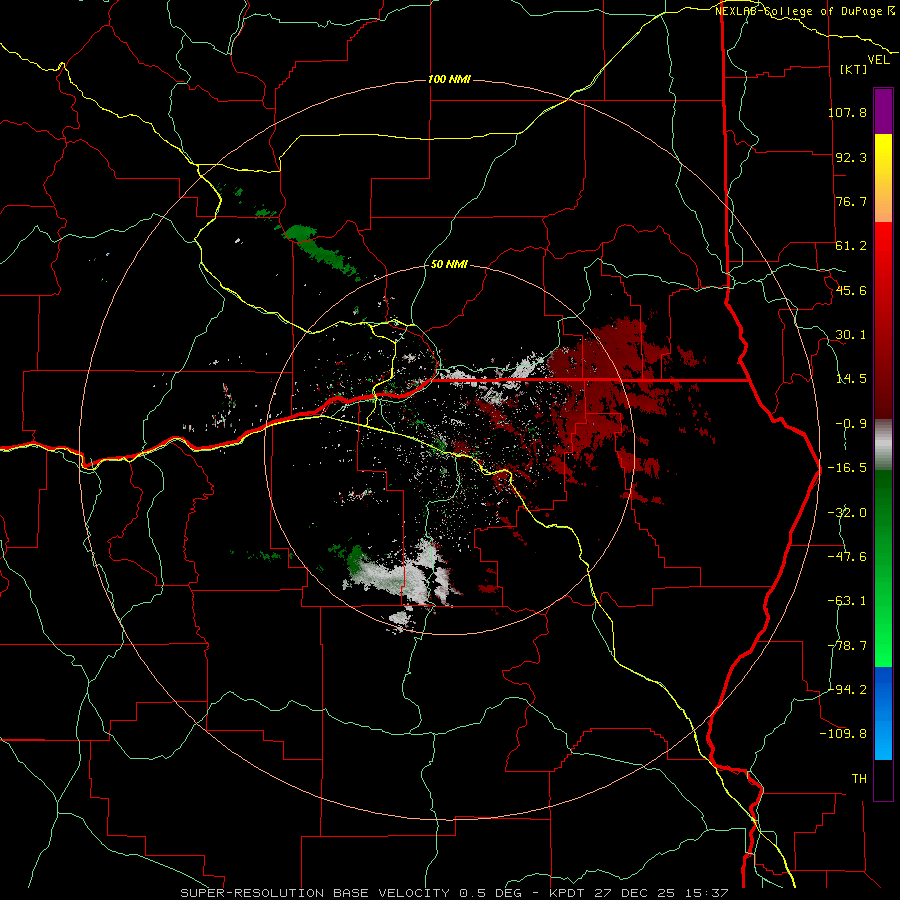Click the 61.2 velocity scale value

(851, 246)
